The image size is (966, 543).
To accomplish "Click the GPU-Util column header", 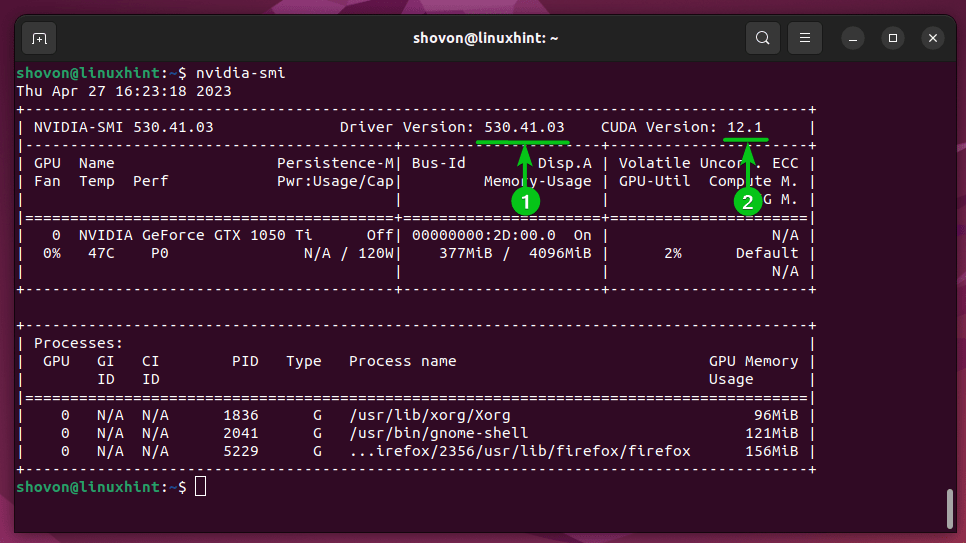I will (654, 181).
